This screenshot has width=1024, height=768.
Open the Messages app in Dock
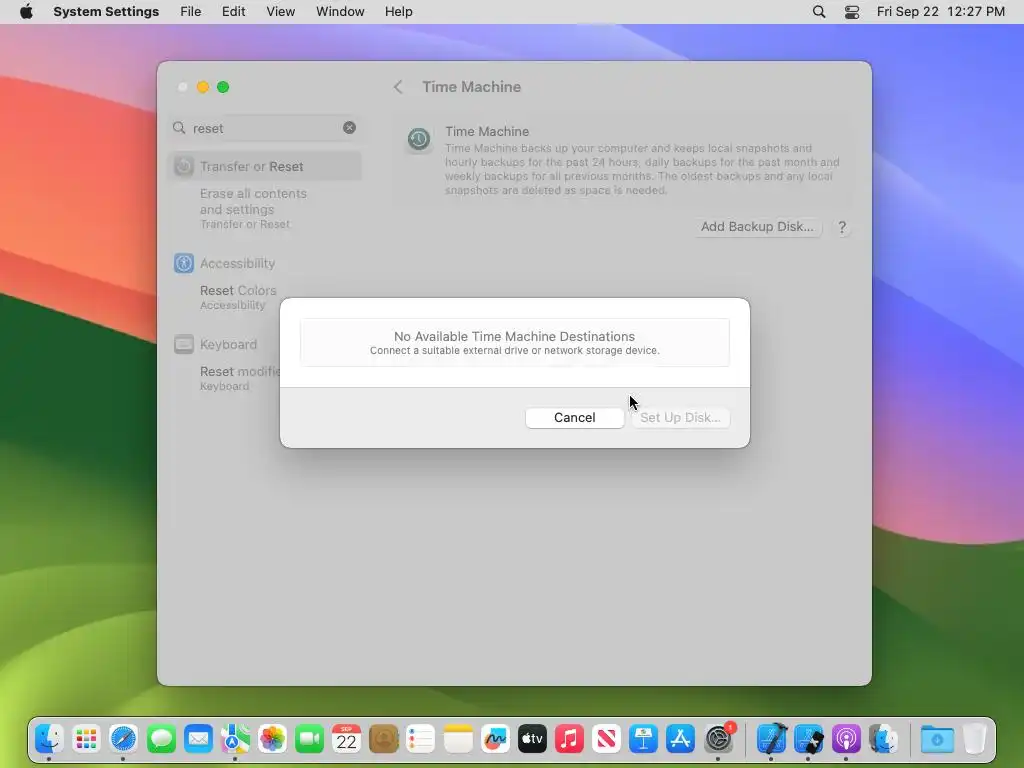click(x=161, y=739)
